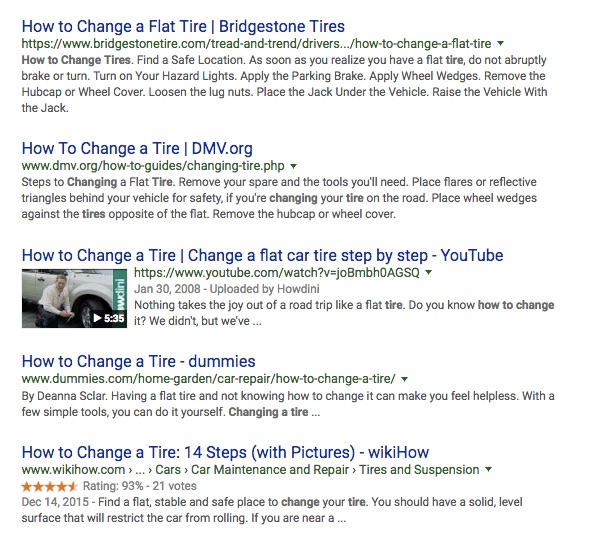Viewport: 610px width, 541px height.
Task: Click the Cars breadcrumb in wikiHow result
Action: 168,470
